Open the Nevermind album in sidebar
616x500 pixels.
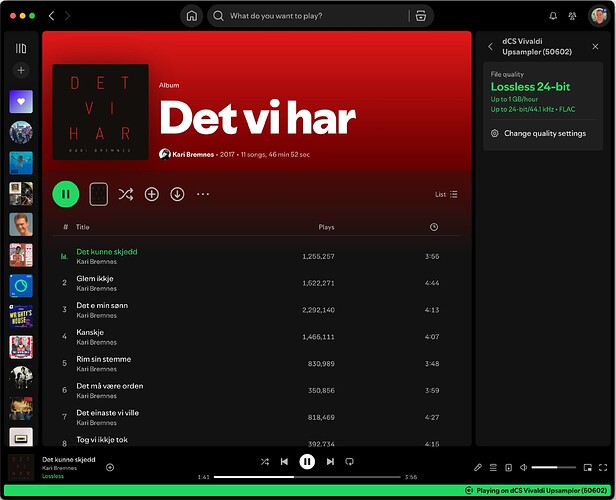tap(21, 163)
